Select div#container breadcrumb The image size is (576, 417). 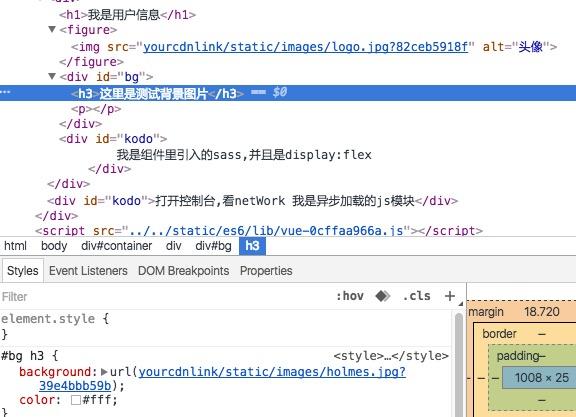pos(116,246)
